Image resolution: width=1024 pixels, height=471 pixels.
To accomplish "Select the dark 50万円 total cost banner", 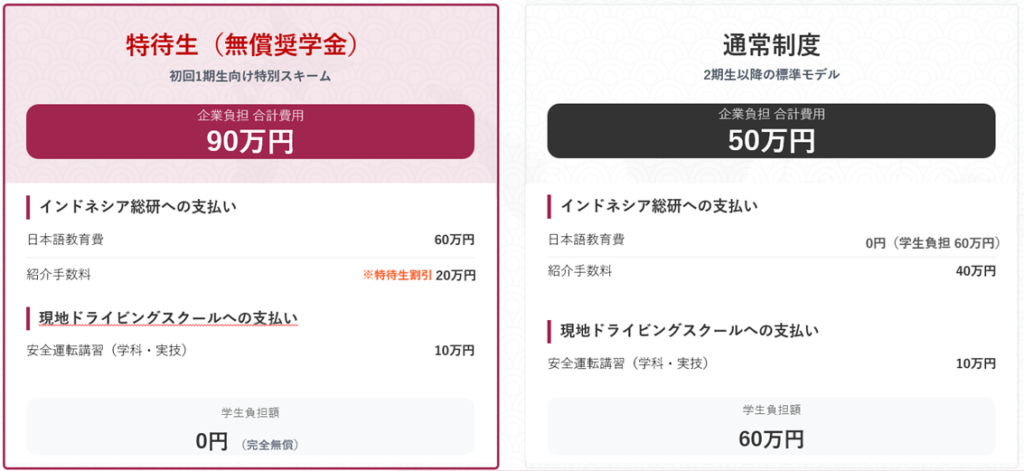I will tap(771, 131).
